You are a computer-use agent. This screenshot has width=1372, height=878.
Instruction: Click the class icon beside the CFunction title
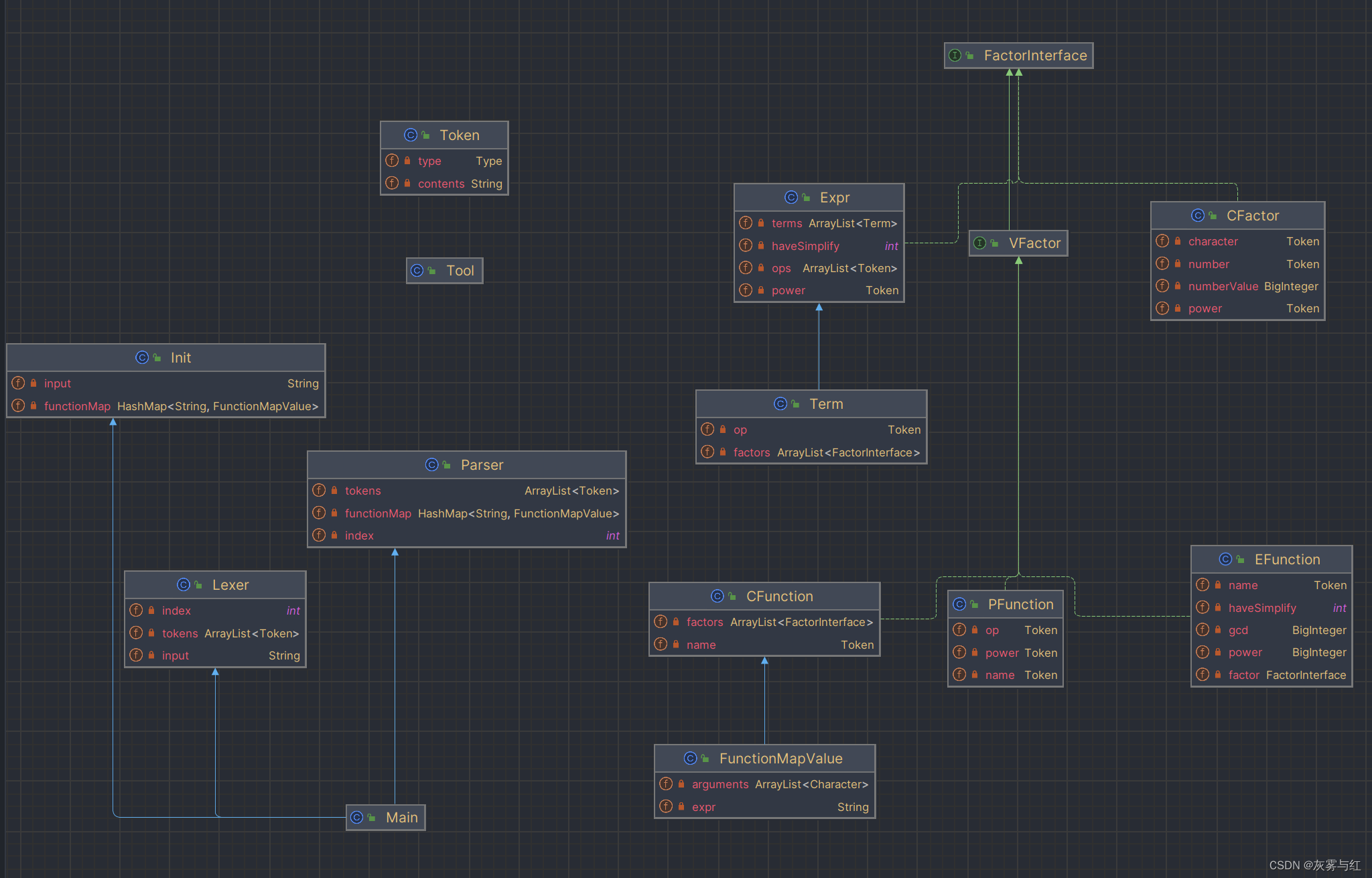(717, 597)
